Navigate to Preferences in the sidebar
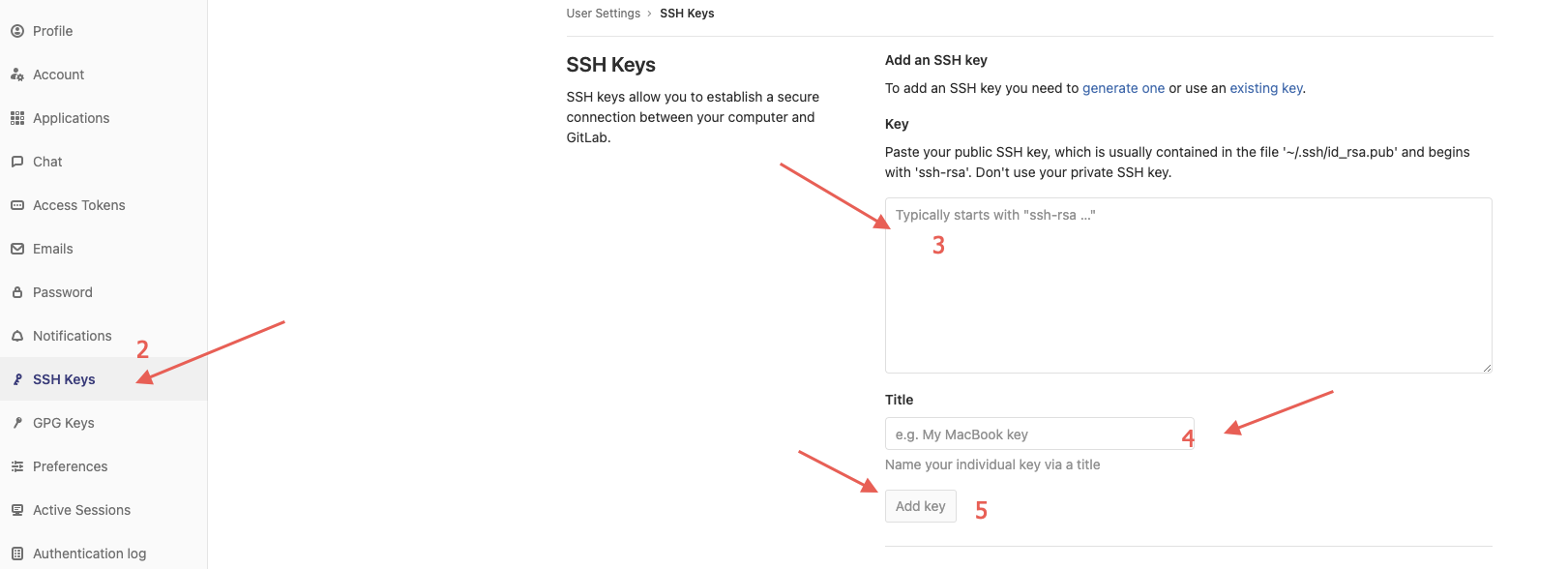The height and width of the screenshot is (569, 1568). pyautogui.click(x=69, y=465)
